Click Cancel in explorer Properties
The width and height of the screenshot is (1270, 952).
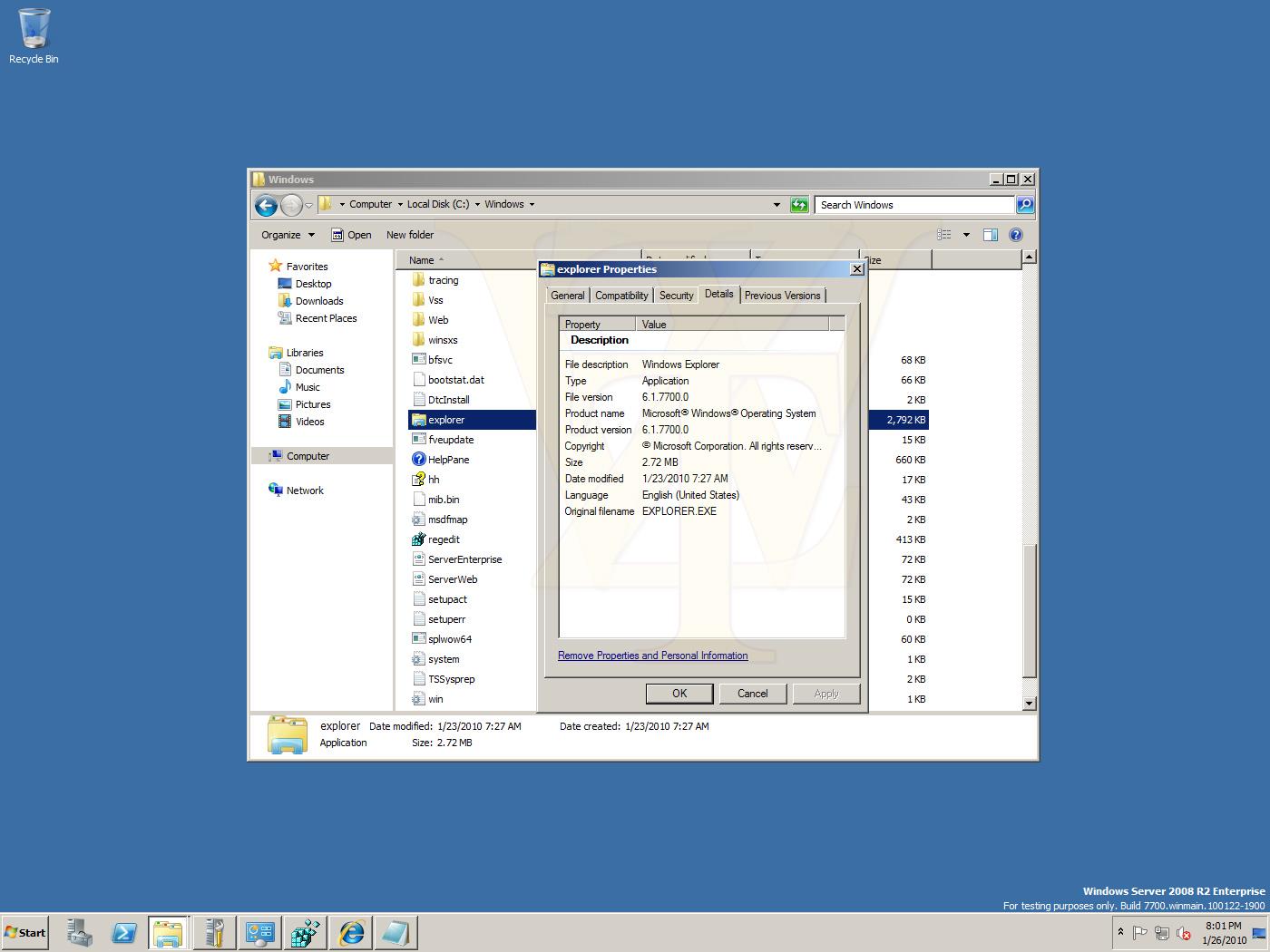point(752,694)
